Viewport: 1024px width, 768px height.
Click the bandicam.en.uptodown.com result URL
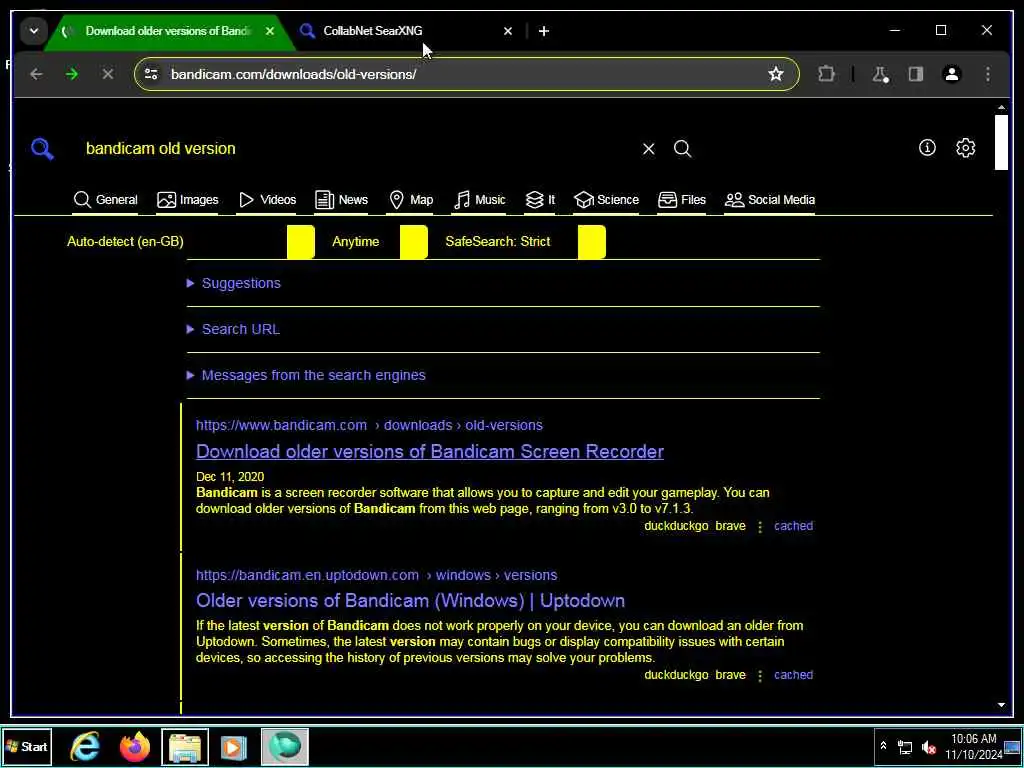tap(376, 575)
